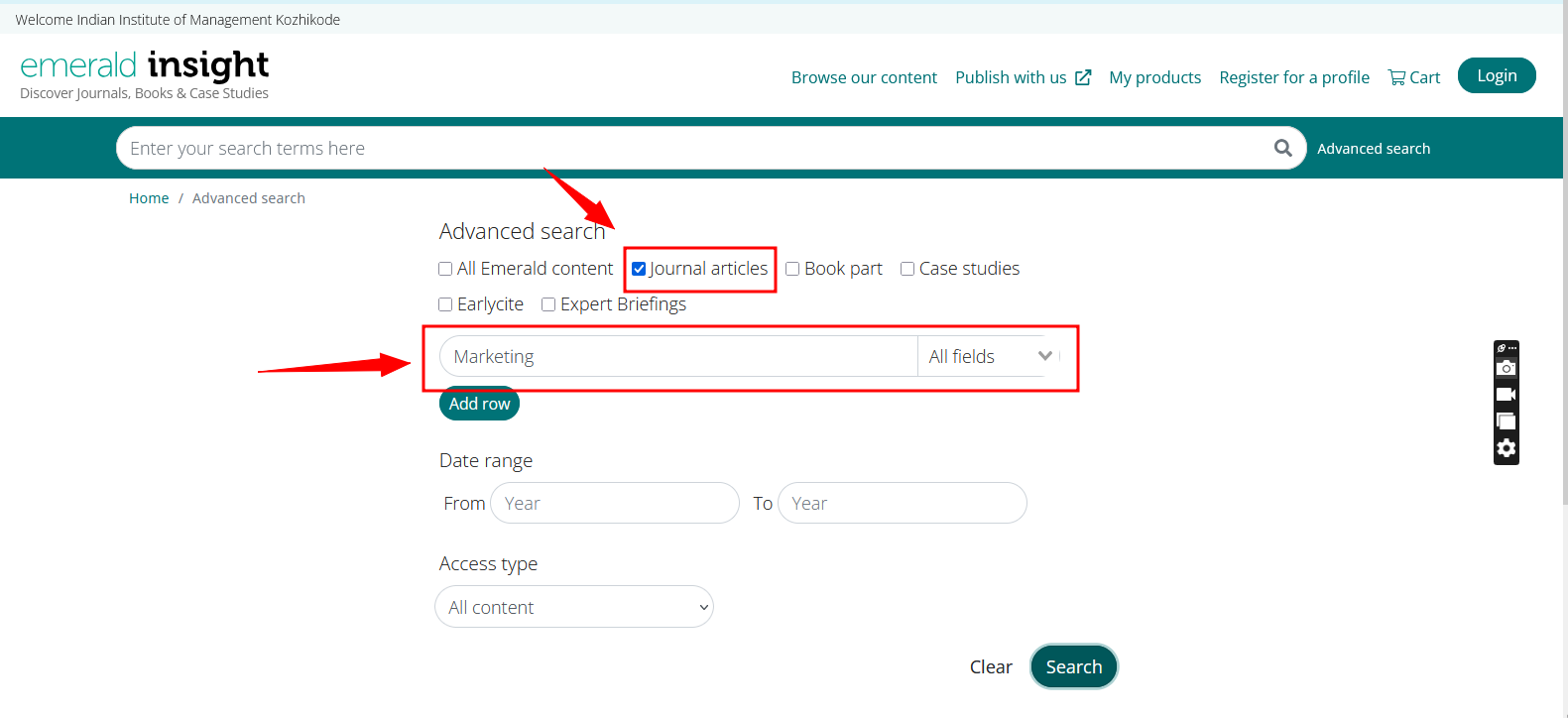This screenshot has height=718, width=1568.
Task: Open the stacked windows gallery icon
Action: click(x=1506, y=421)
